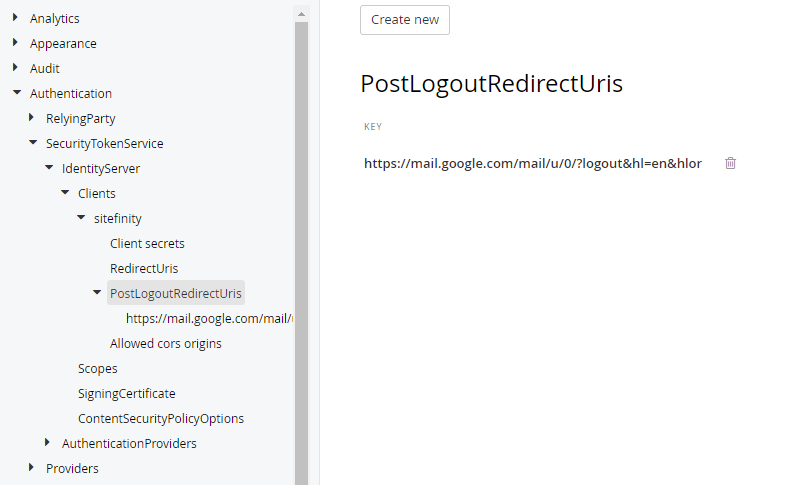Delete the mail.google.com logout URI entry
The width and height of the screenshot is (808, 485).
(730, 163)
